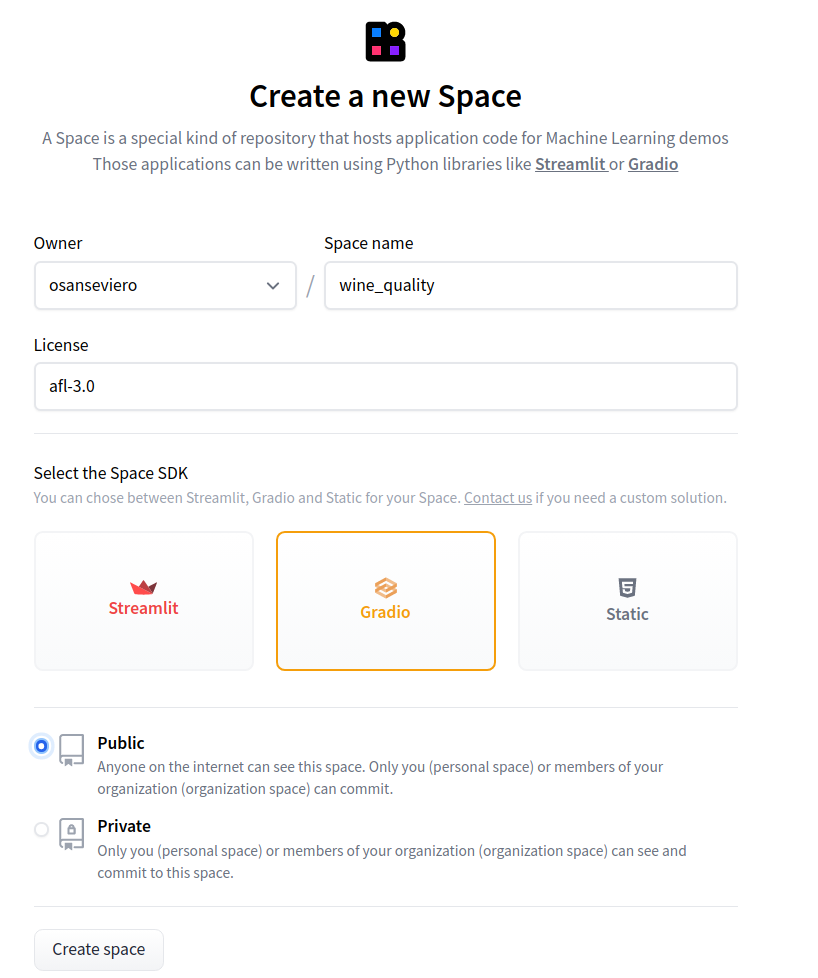Image resolution: width=818 pixels, height=978 pixels.
Task: Select the Public radio button
Action: (x=41, y=746)
